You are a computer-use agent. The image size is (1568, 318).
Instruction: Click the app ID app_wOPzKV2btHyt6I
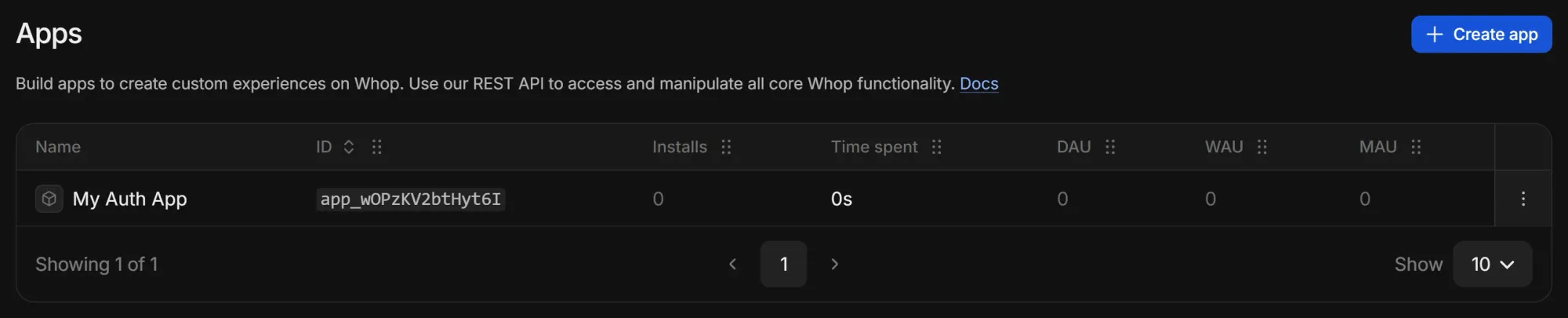point(410,199)
